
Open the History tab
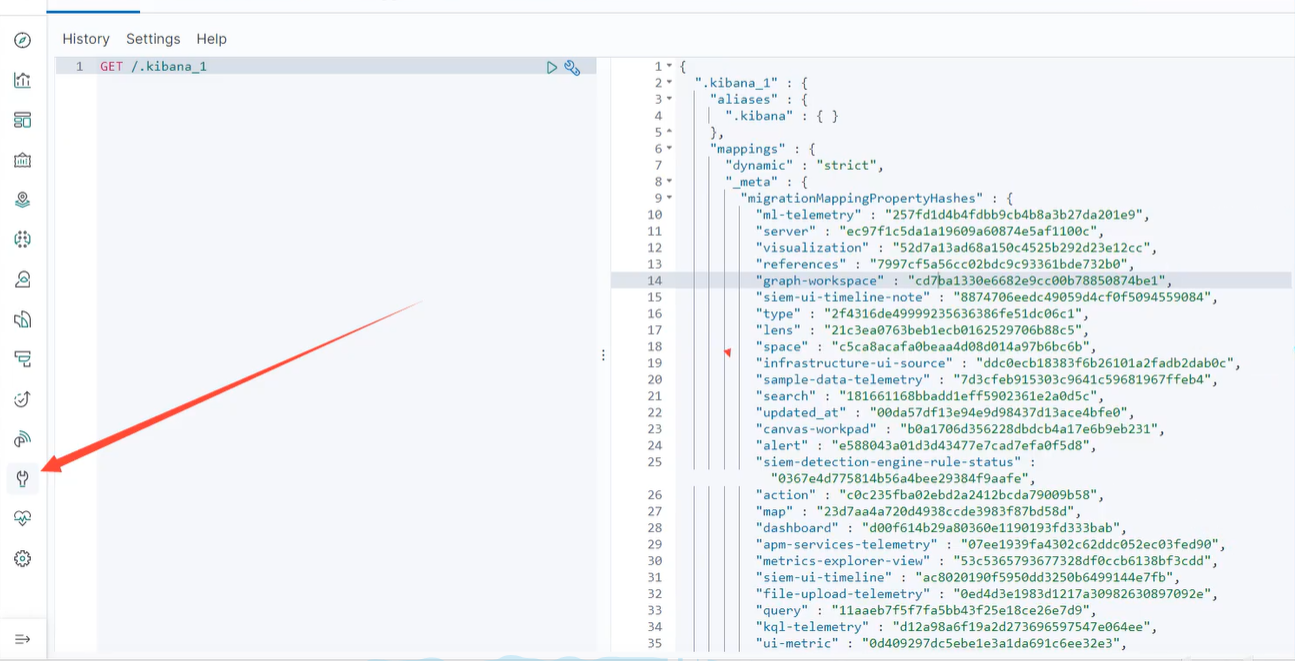click(x=86, y=39)
